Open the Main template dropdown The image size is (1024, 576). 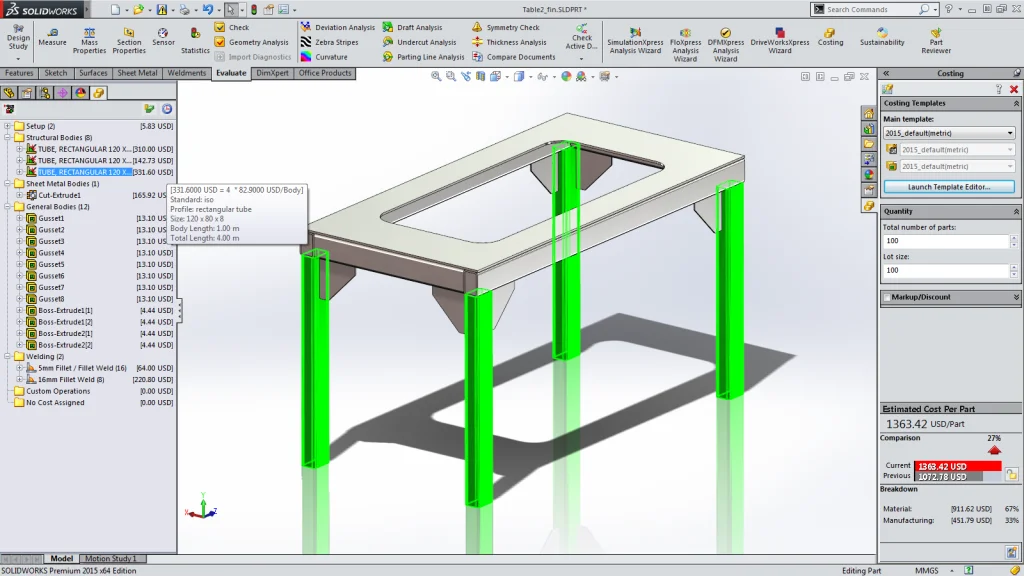pos(1011,133)
